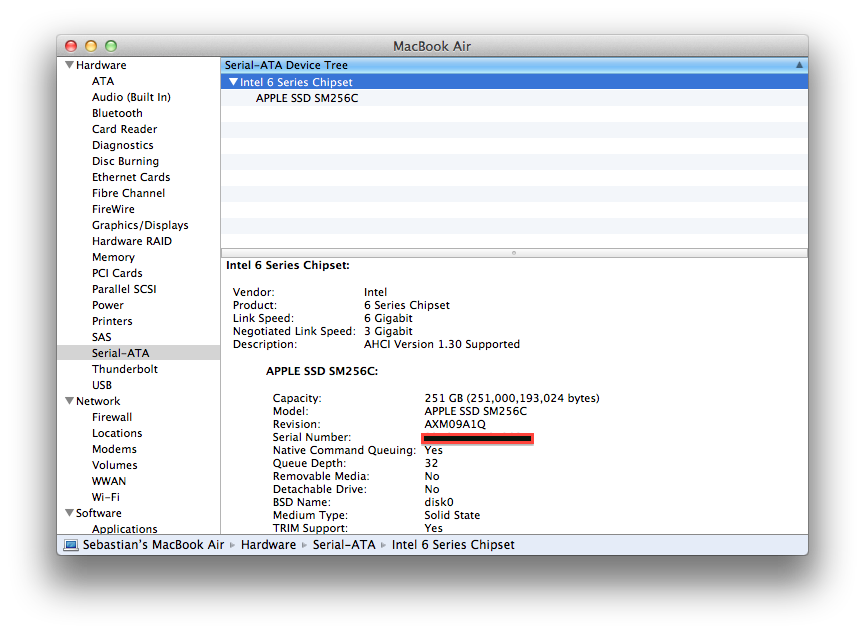Viewport: 865px width, 634px height.
Task: Select PCI Cards in sidebar
Action: 117,273
